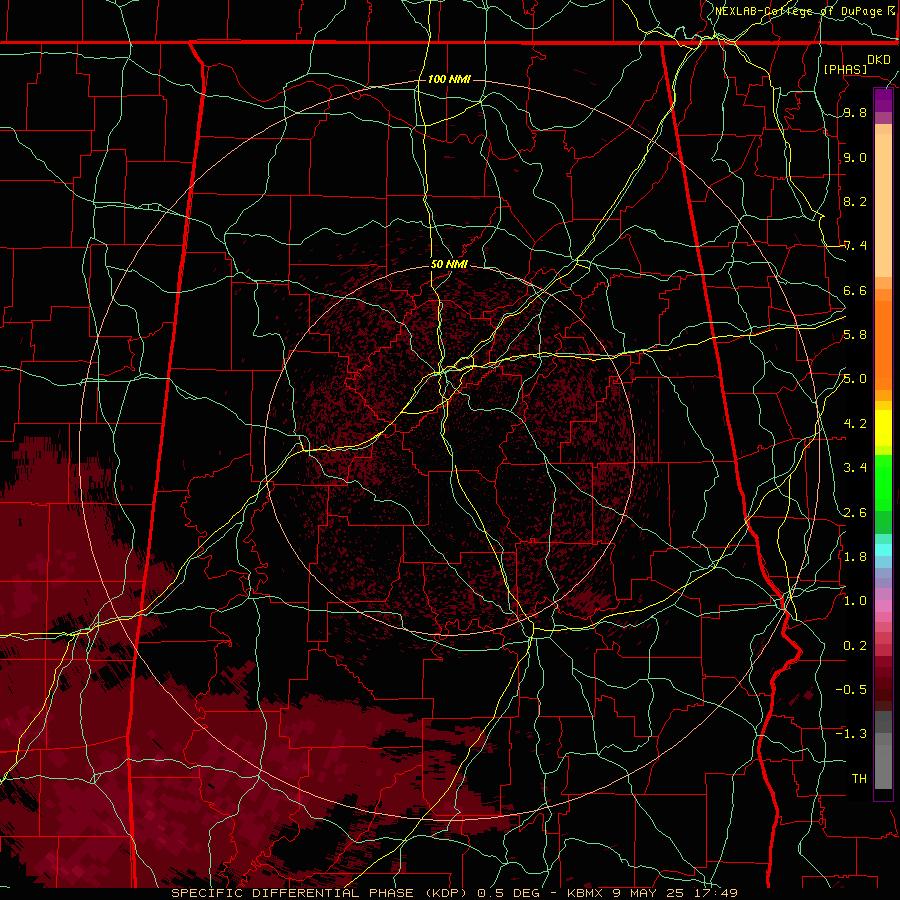This screenshot has width=900, height=900.
Task: Click the 0.5 DEG elevation text
Action: pyautogui.click(x=509, y=893)
